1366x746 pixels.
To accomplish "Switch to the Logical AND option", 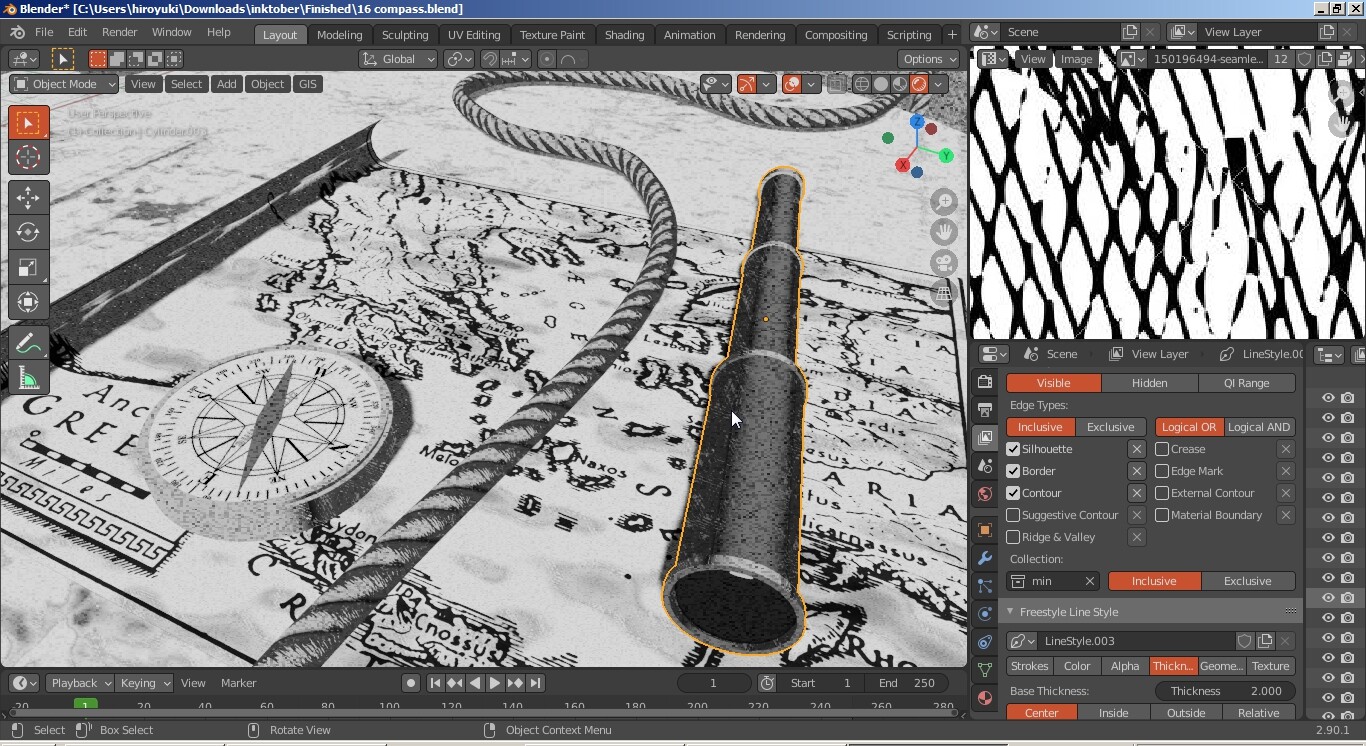I will click(x=1259, y=427).
